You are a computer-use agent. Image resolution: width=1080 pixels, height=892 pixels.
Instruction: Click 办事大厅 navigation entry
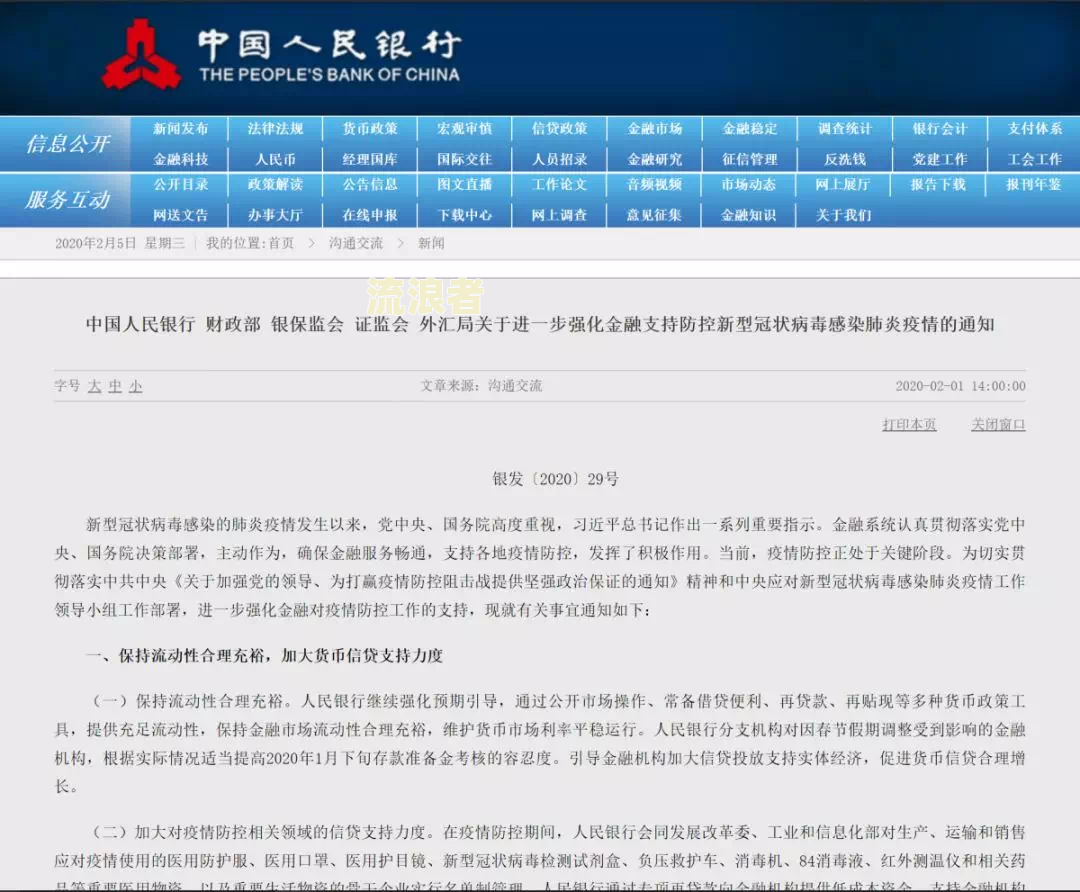pos(276,216)
